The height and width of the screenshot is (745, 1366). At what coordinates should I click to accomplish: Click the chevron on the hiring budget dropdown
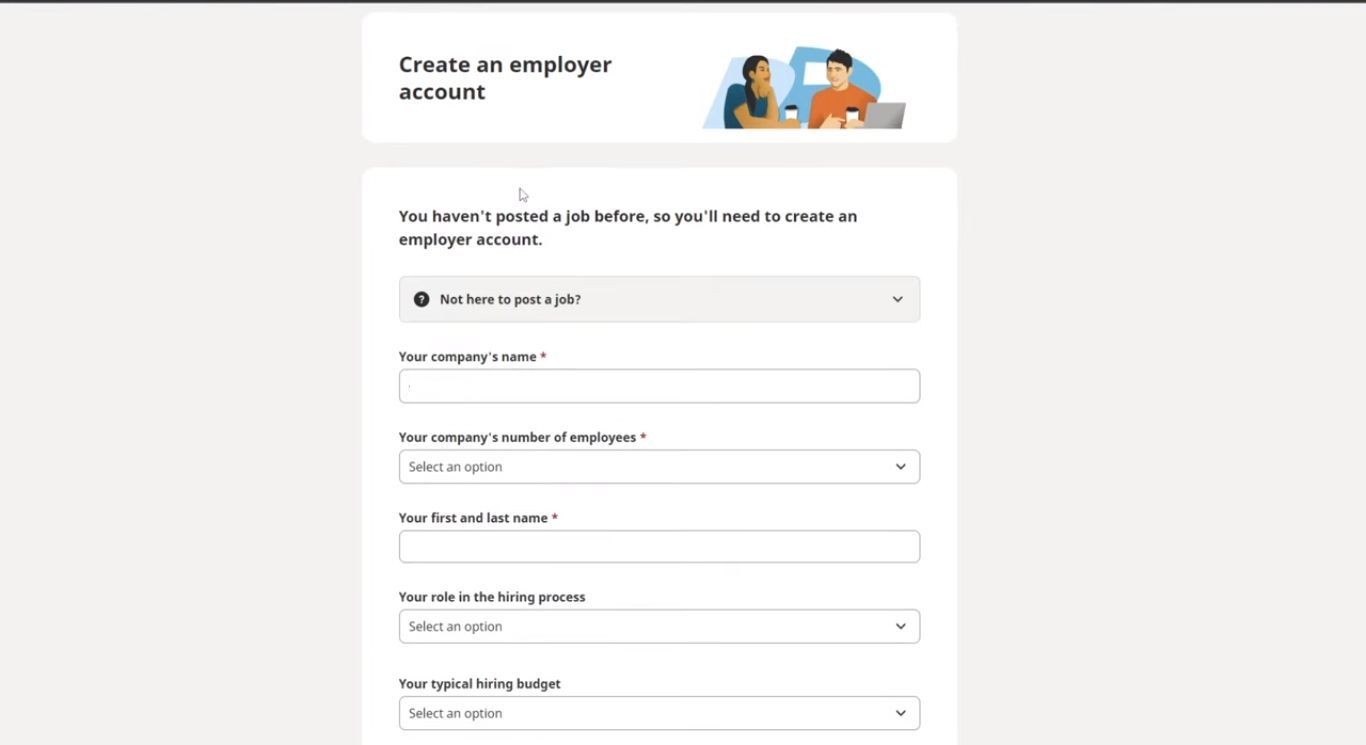(x=897, y=713)
